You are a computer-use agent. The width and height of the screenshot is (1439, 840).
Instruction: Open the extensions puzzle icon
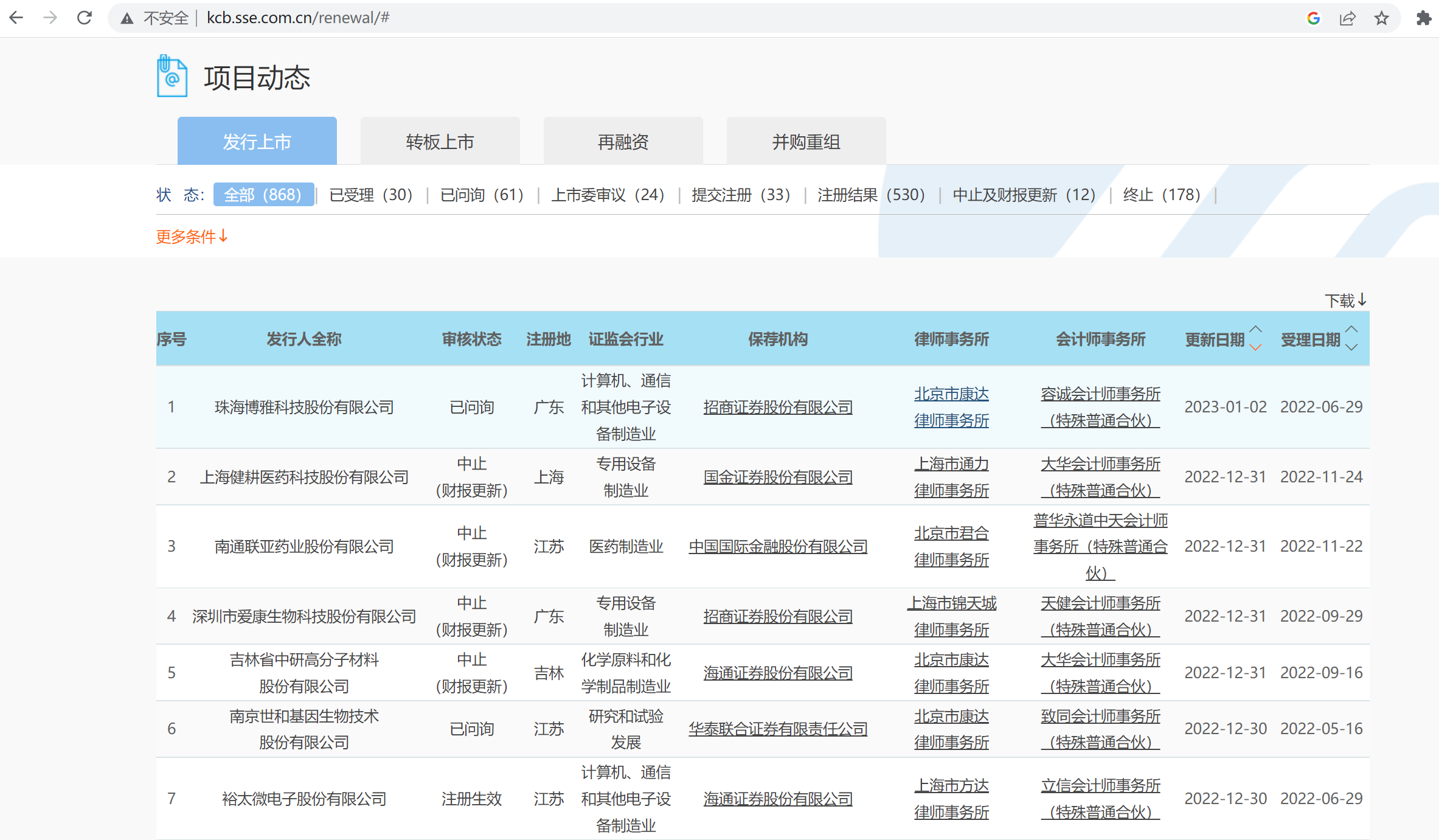tap(1423, 18)
